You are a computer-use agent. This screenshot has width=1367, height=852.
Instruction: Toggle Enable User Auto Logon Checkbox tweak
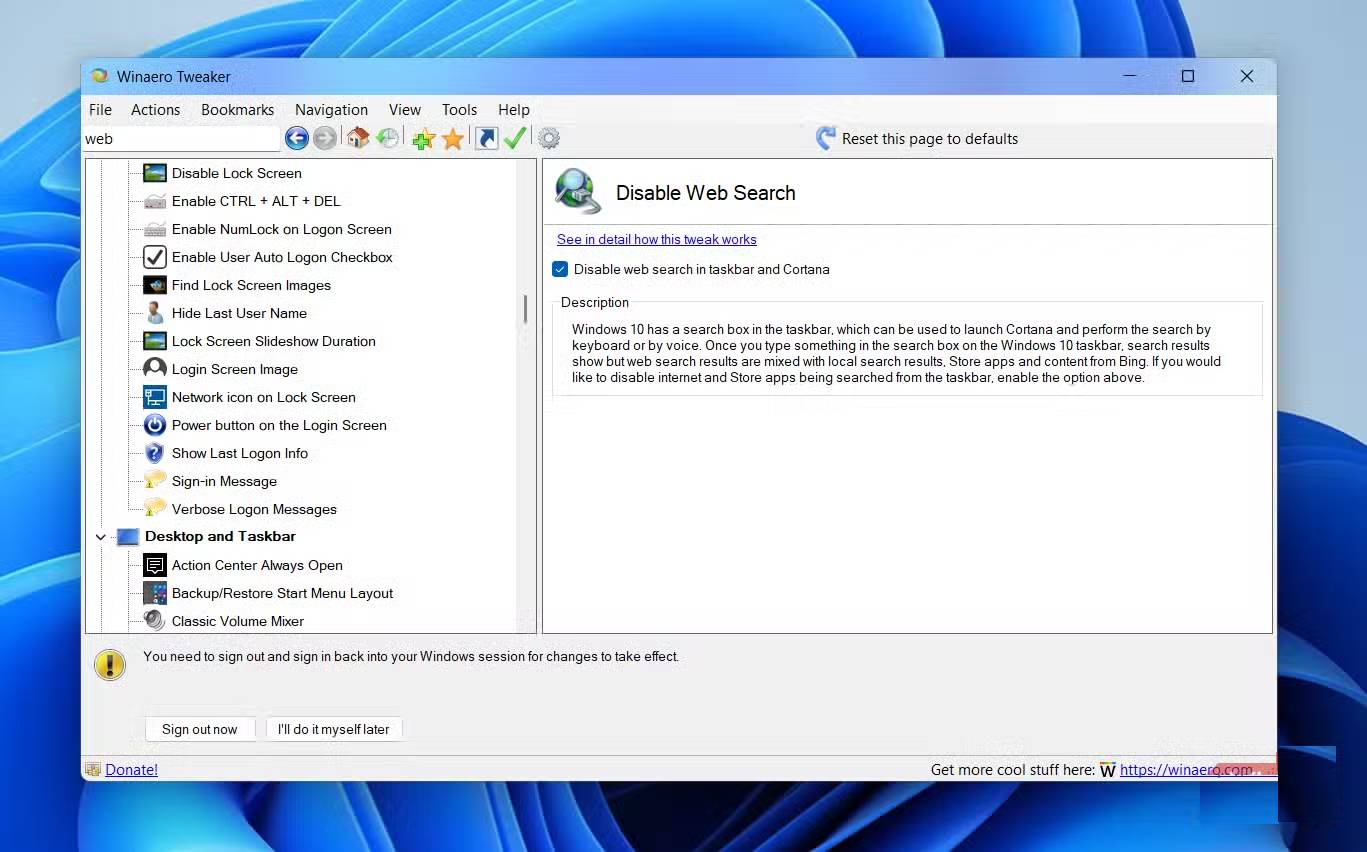[283, 257]
